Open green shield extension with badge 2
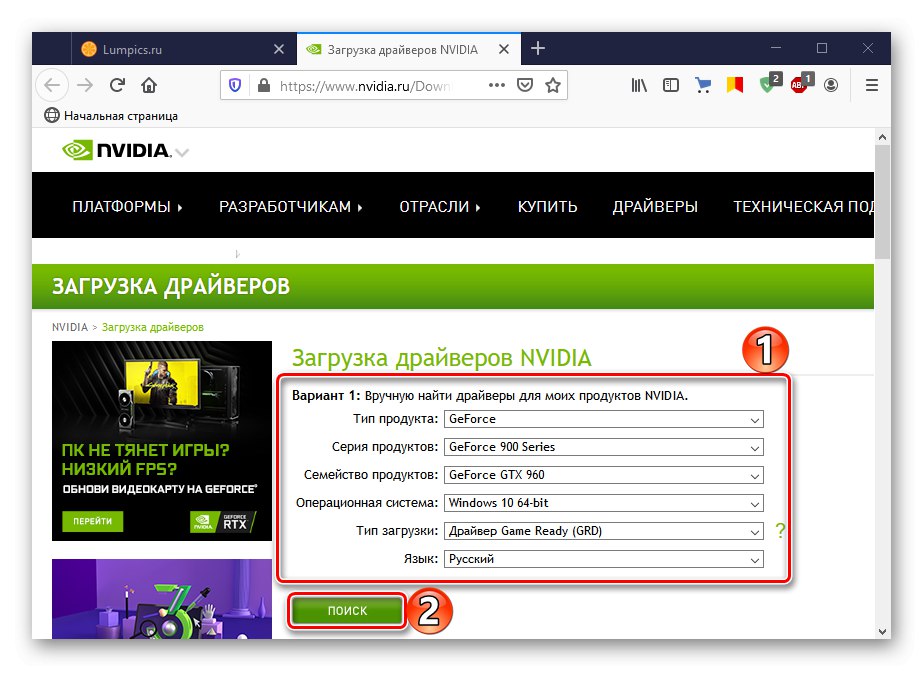 pos(769,83)
